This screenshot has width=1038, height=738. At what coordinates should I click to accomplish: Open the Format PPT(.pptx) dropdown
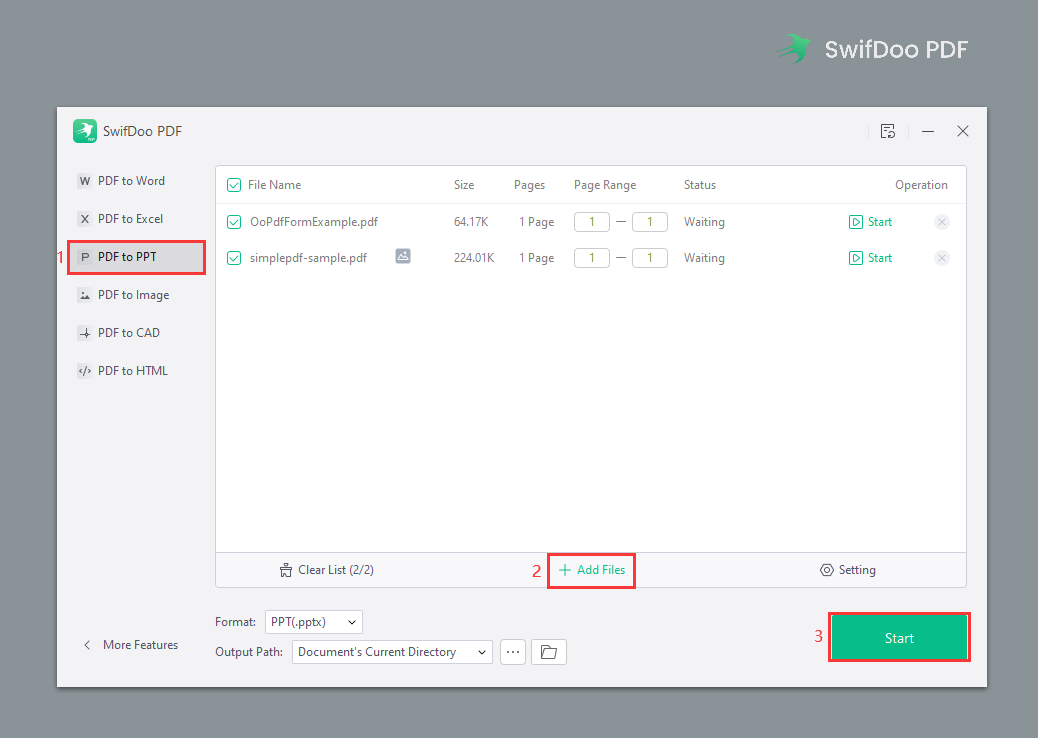click(314, 622)
